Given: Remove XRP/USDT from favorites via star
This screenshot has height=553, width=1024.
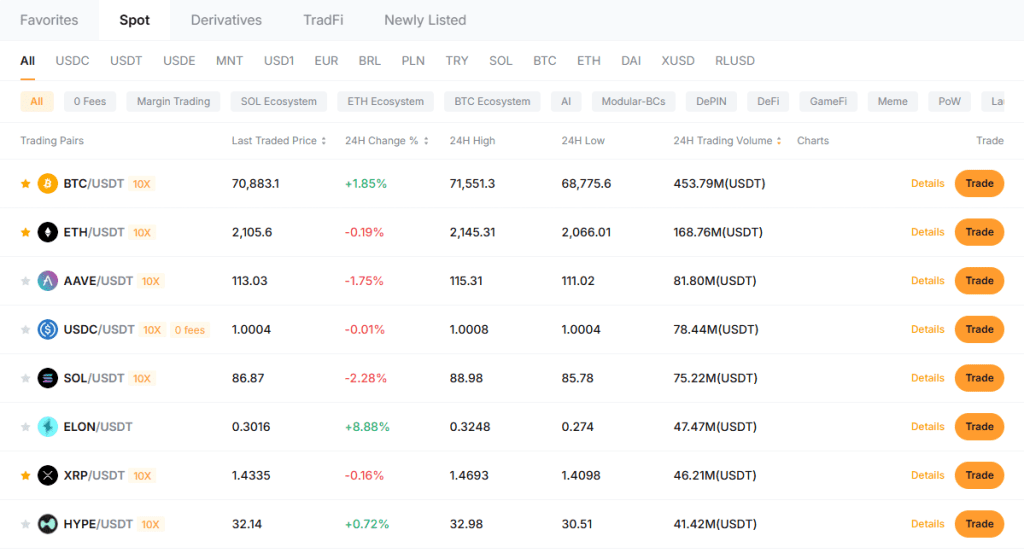Looking at the screenshot, I should [x=25, y=475].
